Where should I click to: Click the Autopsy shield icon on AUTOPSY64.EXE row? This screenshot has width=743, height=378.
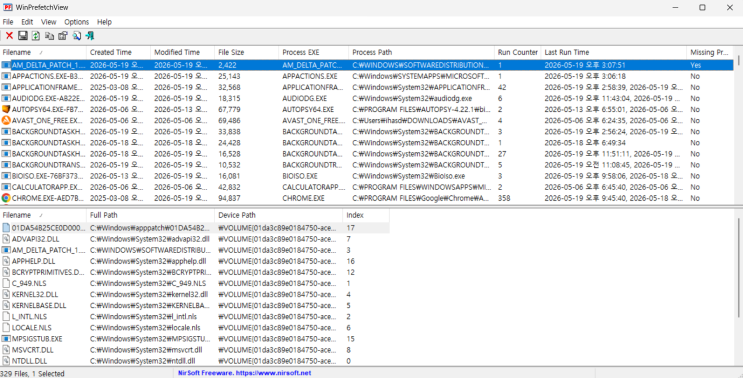[6, 109]
